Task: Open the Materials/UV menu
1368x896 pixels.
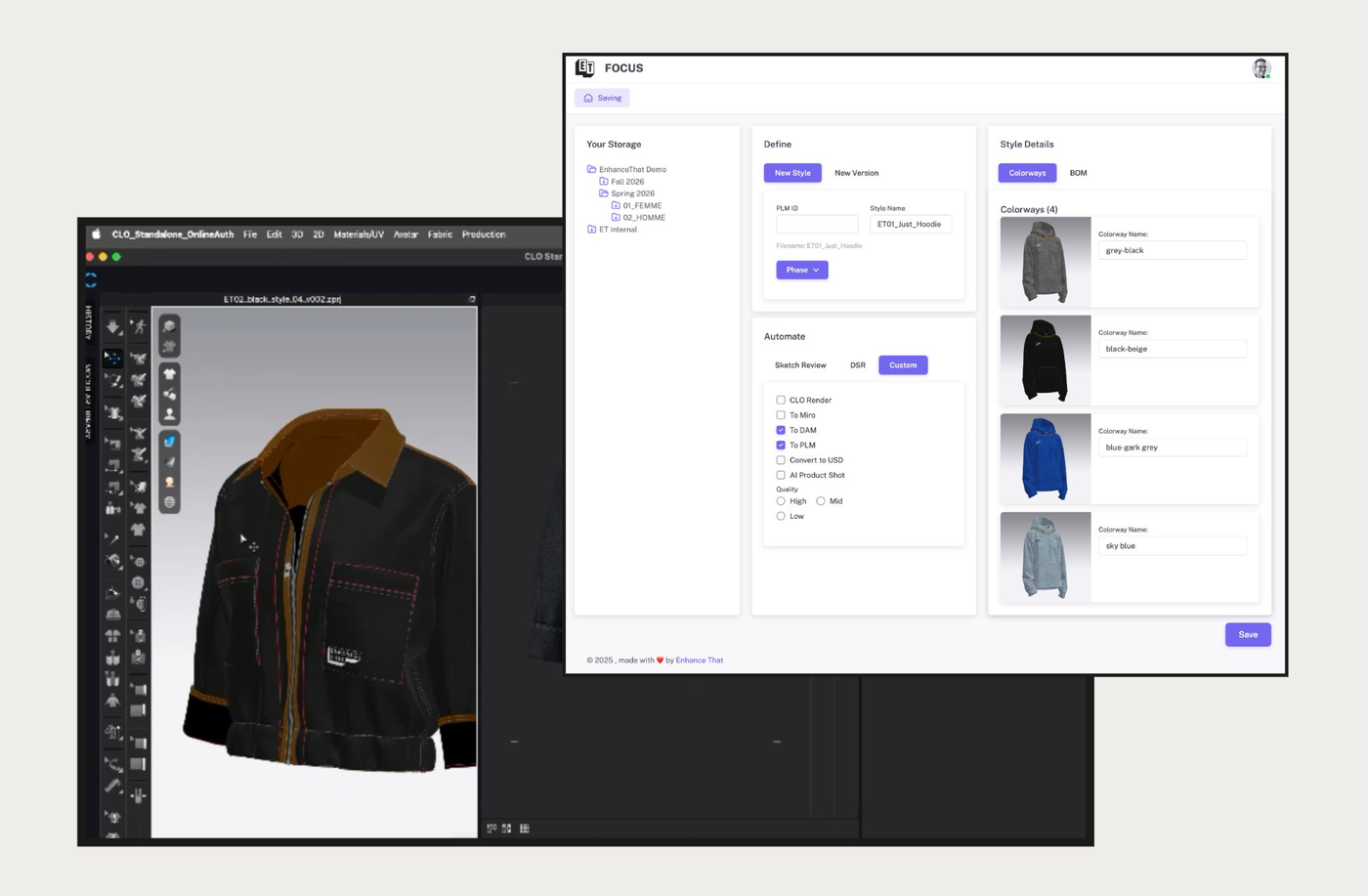Action: (358, 235)
